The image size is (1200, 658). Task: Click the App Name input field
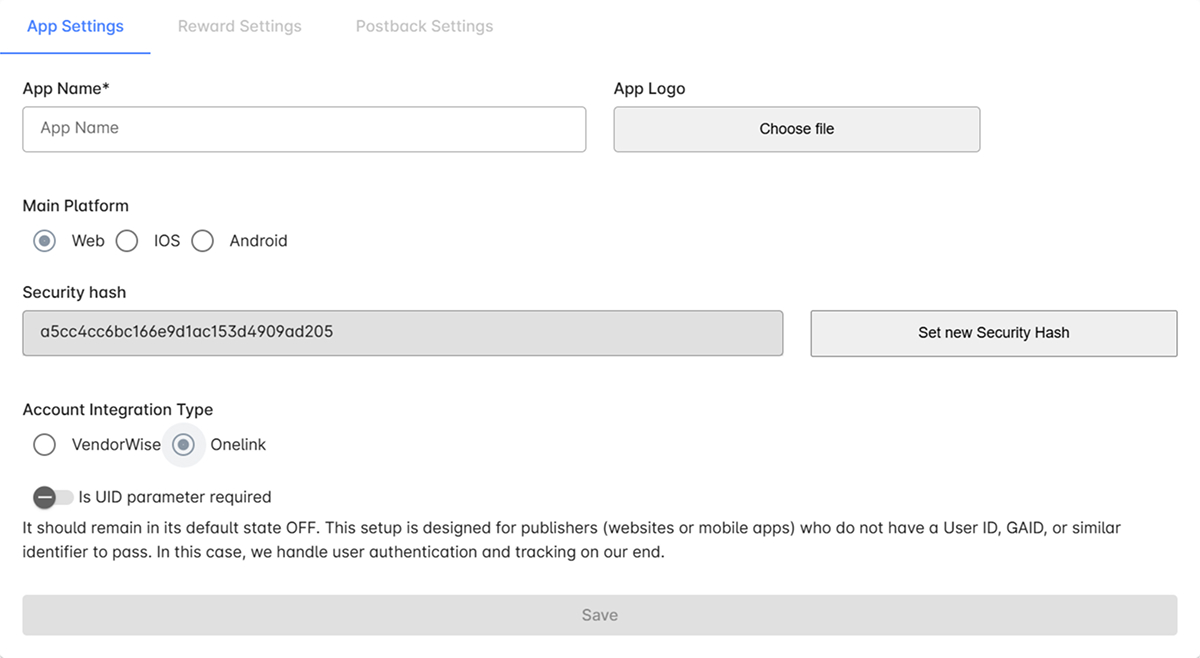click(x=304, y=129)
